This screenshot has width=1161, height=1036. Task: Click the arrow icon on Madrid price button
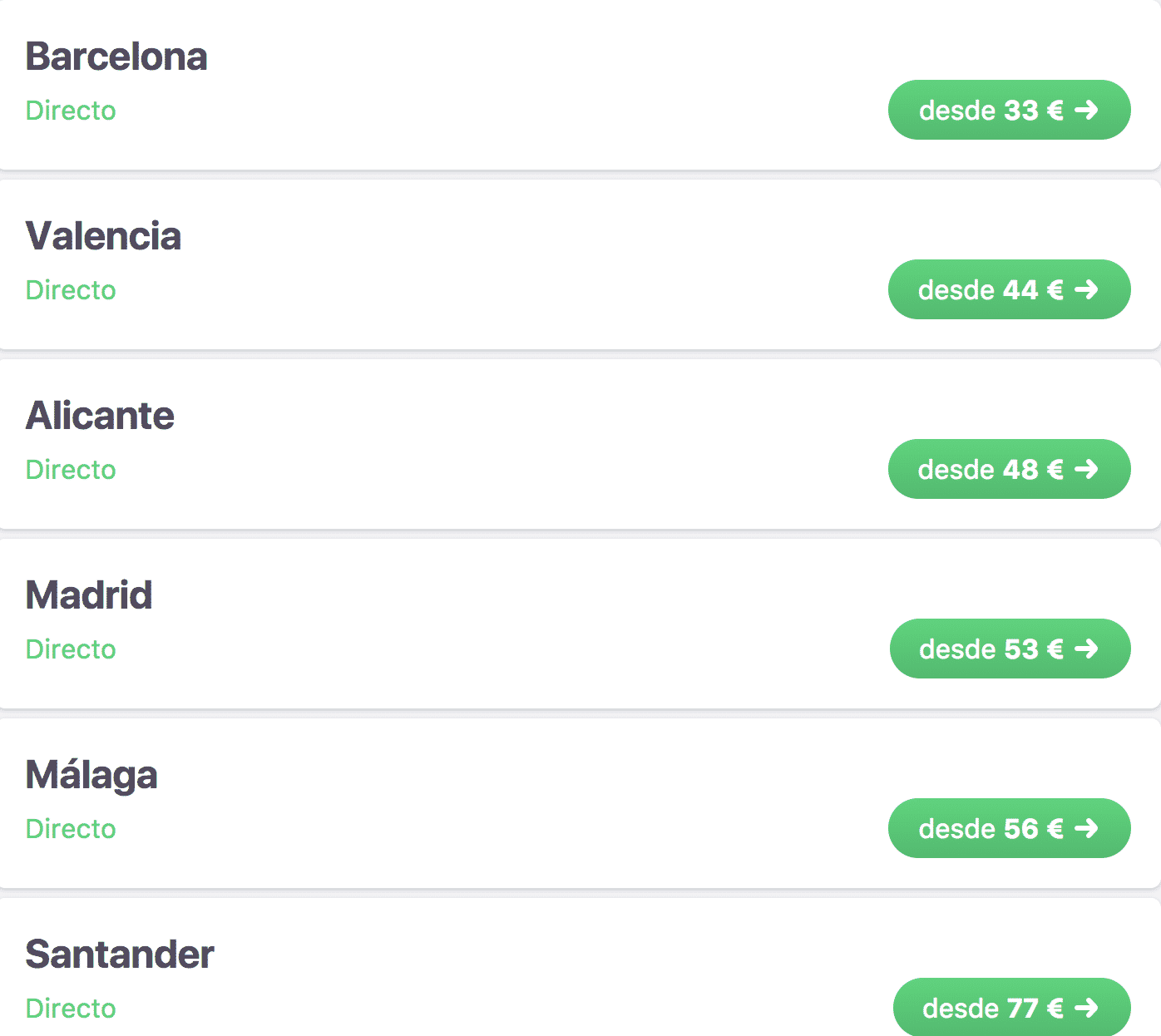pos(1086,649)
